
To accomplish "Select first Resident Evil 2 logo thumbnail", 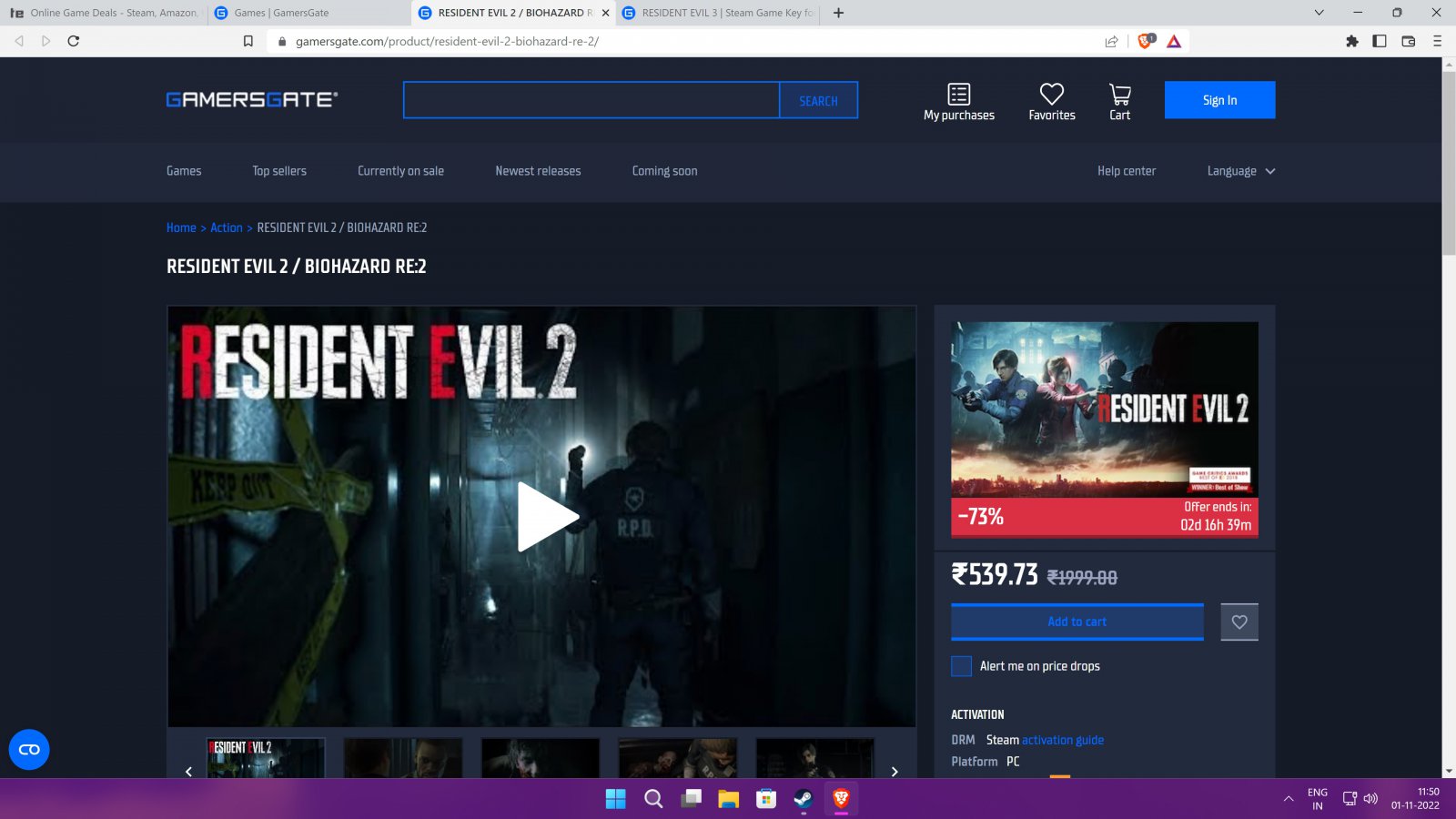I will pyautogui.click(x=266, y=757).
